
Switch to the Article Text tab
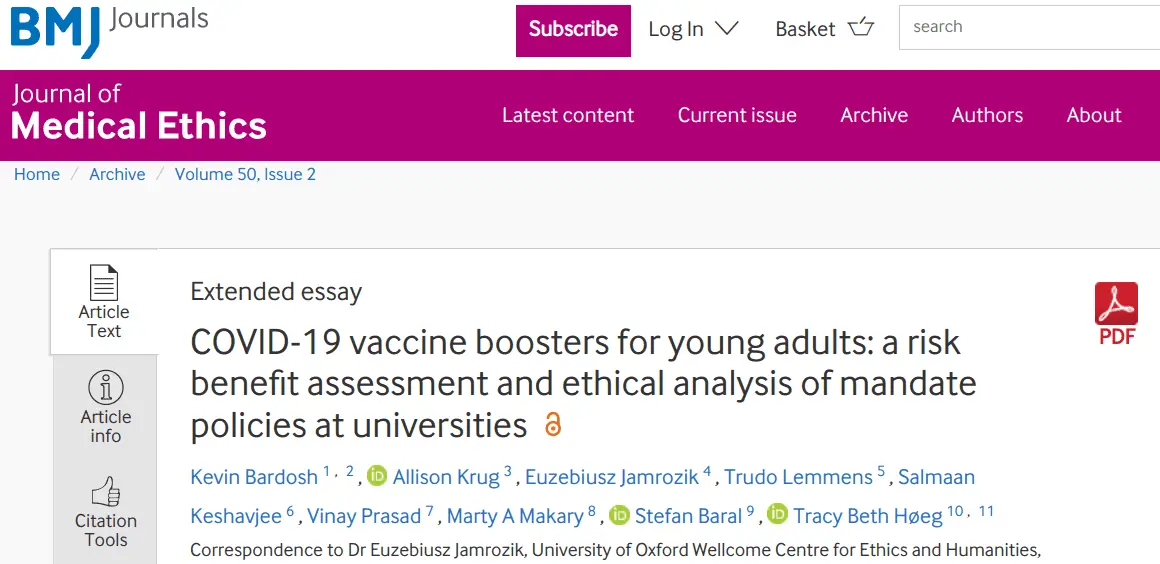[x=104, y=302]
